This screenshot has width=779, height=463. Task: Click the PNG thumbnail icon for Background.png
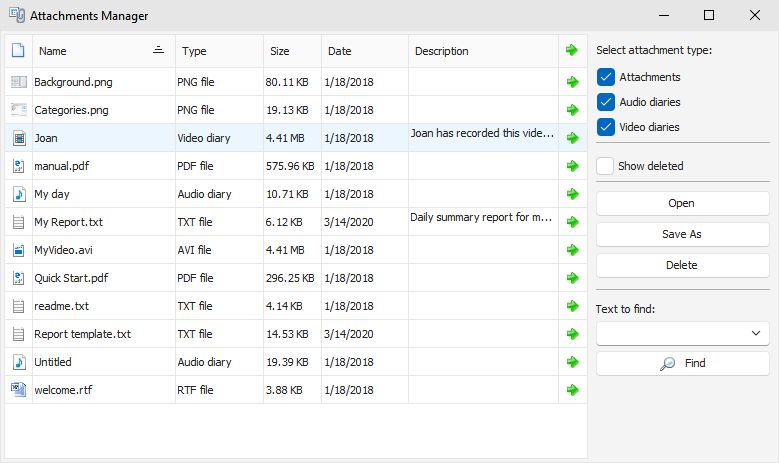point(19,82)
